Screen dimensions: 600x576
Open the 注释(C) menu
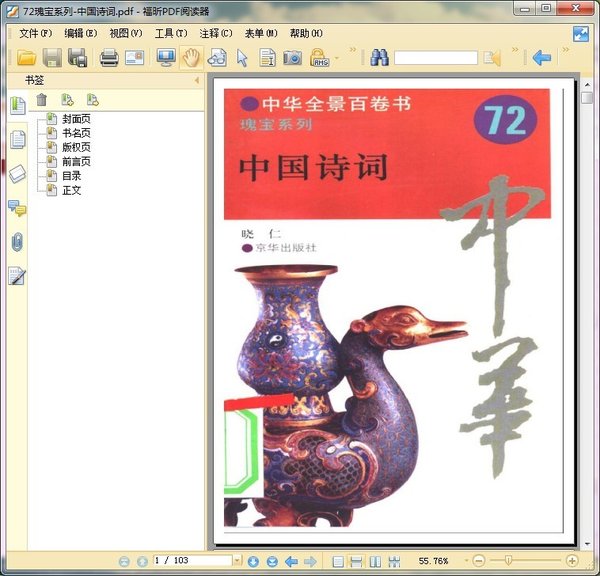[216, 34]
